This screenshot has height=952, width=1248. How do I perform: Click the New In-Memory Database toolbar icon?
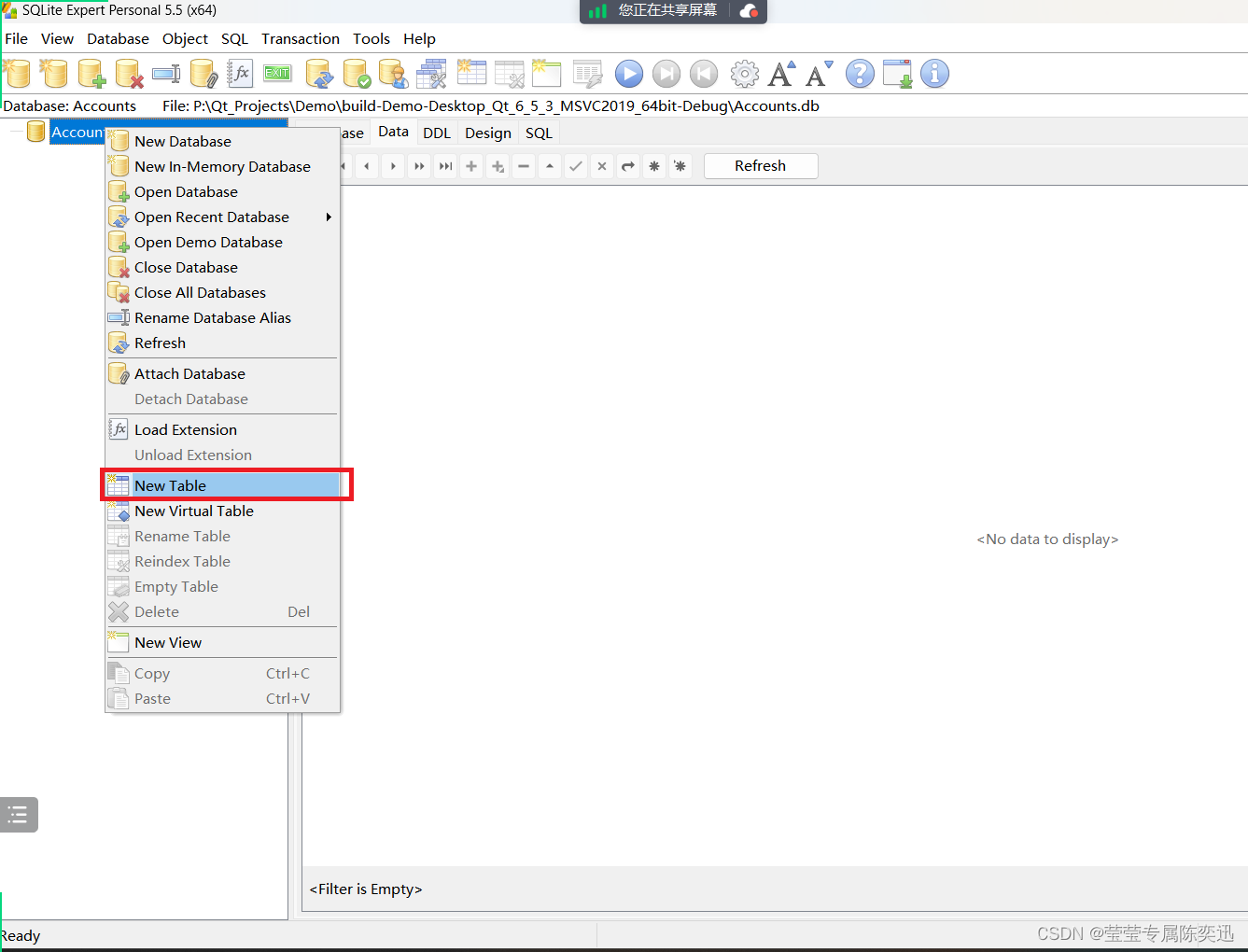point(54,73)
